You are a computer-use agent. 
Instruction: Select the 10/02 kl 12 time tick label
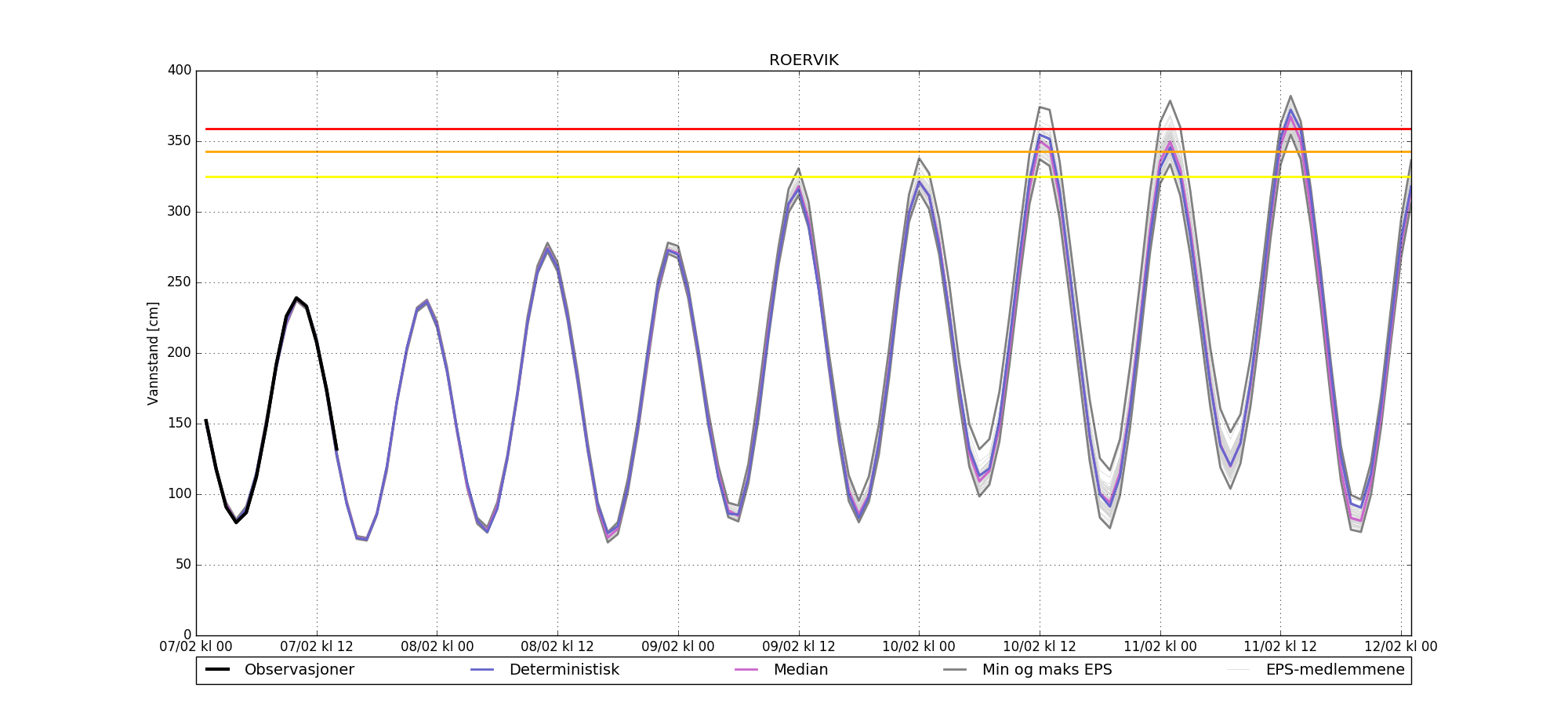click(x=1040, y=647)
